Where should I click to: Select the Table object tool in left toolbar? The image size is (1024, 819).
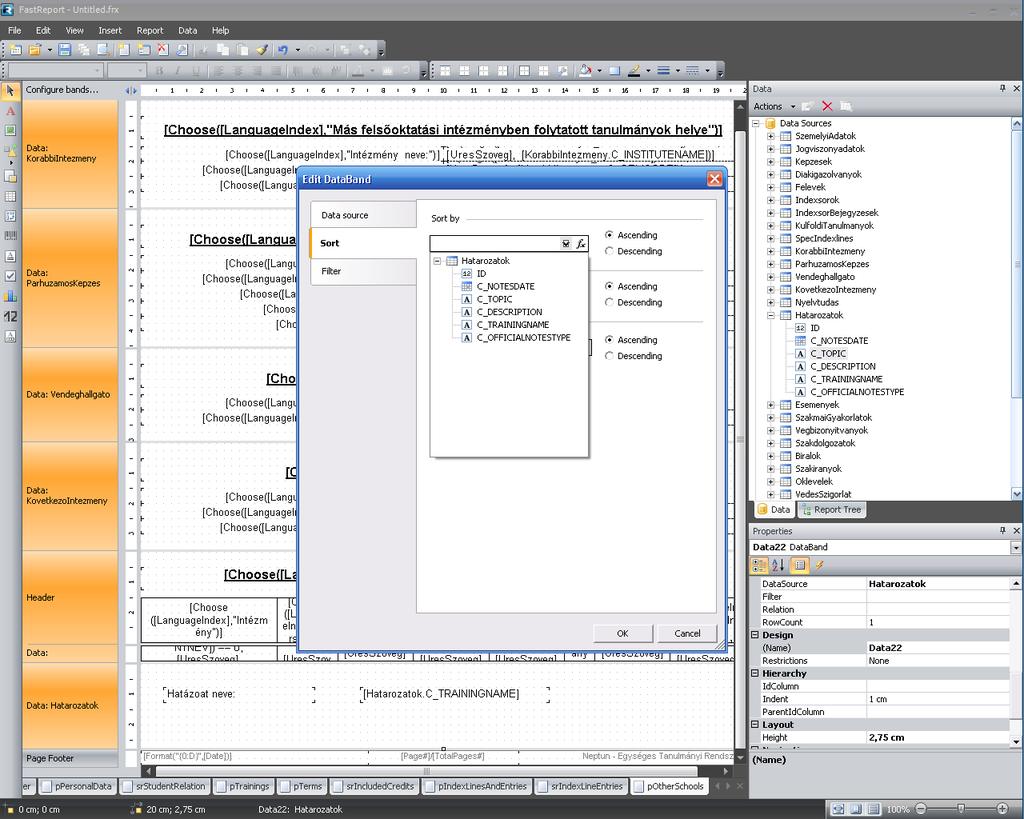pos(10,196)
